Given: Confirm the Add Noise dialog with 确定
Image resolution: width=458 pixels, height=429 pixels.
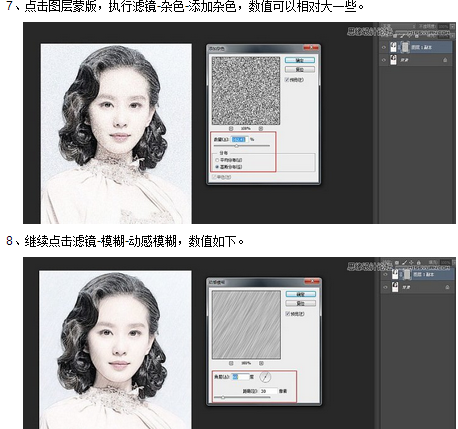Looking at the screenshot, I should coord(300,60).
